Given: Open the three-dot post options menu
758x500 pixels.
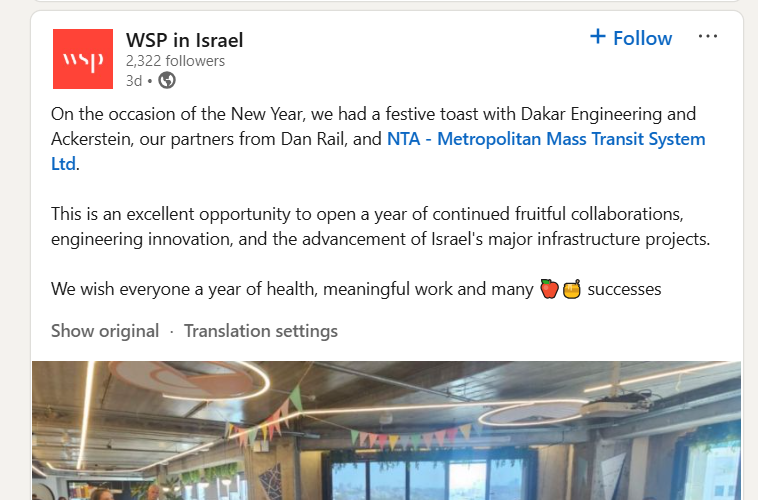Looking at the screenshot, I should [708, 36].
